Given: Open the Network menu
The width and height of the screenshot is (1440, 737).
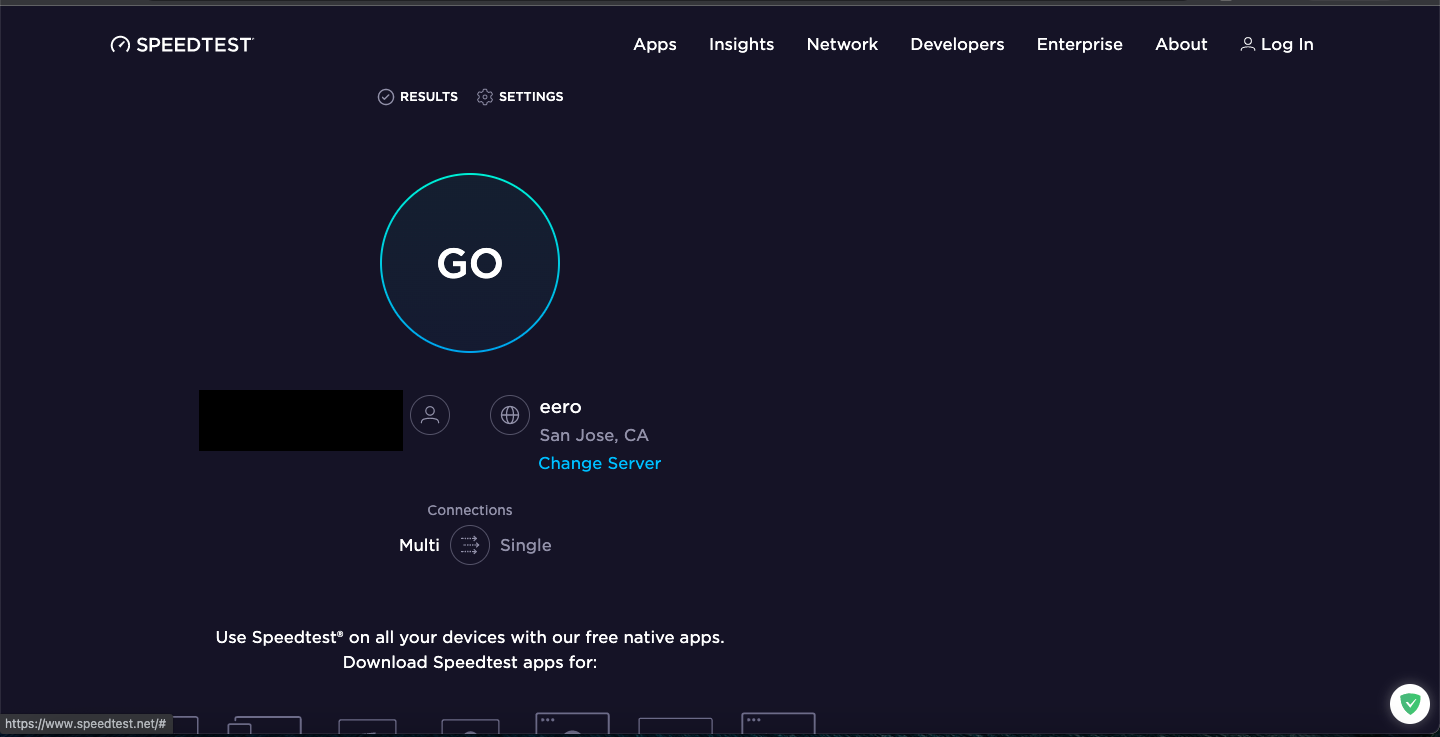Looking at the screenshot, I should coord(842,44).
